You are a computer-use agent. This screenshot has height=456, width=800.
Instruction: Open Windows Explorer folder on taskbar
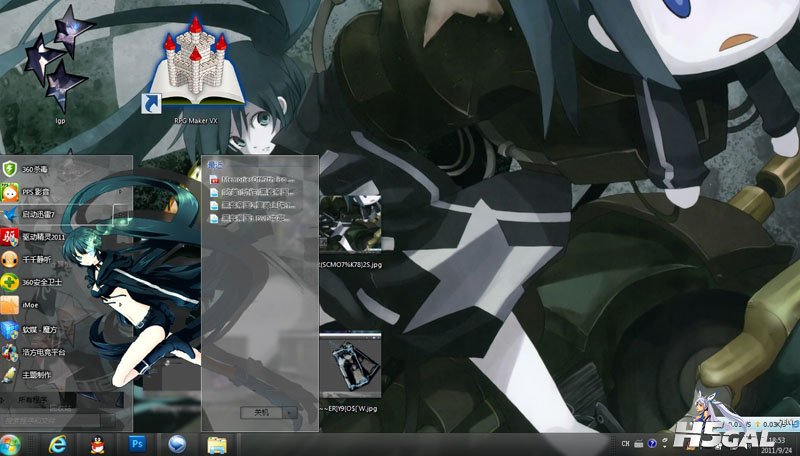tap(217, 445)
